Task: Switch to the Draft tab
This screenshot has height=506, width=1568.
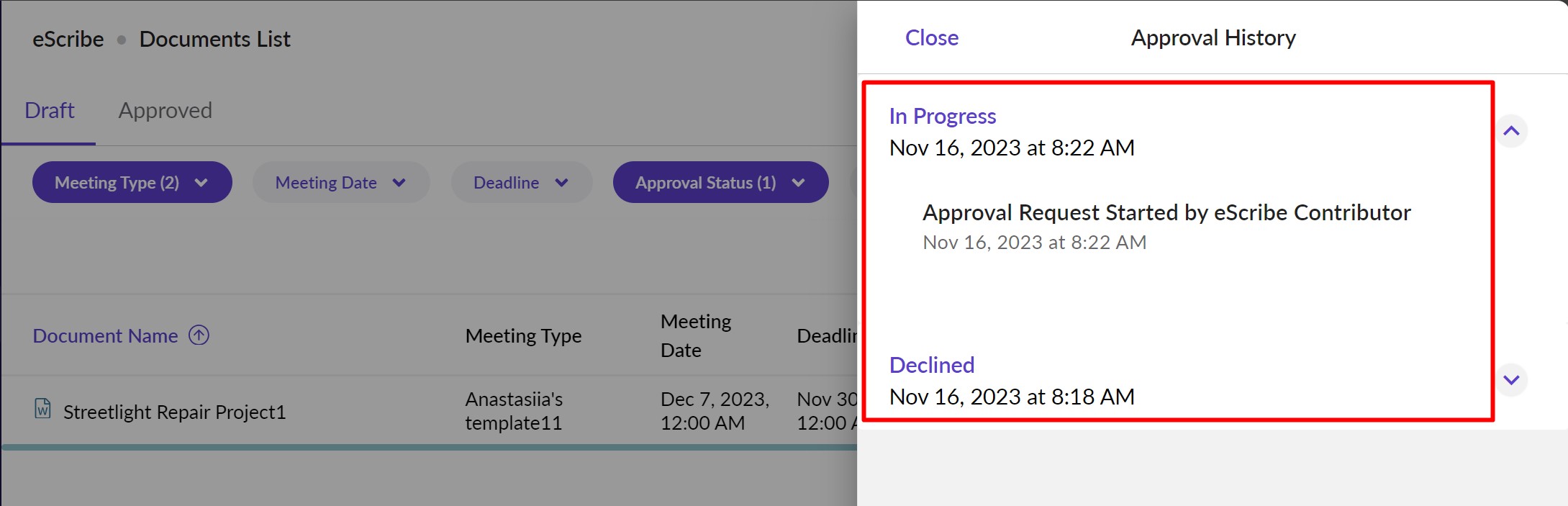Action: click(x=49, y=111)
